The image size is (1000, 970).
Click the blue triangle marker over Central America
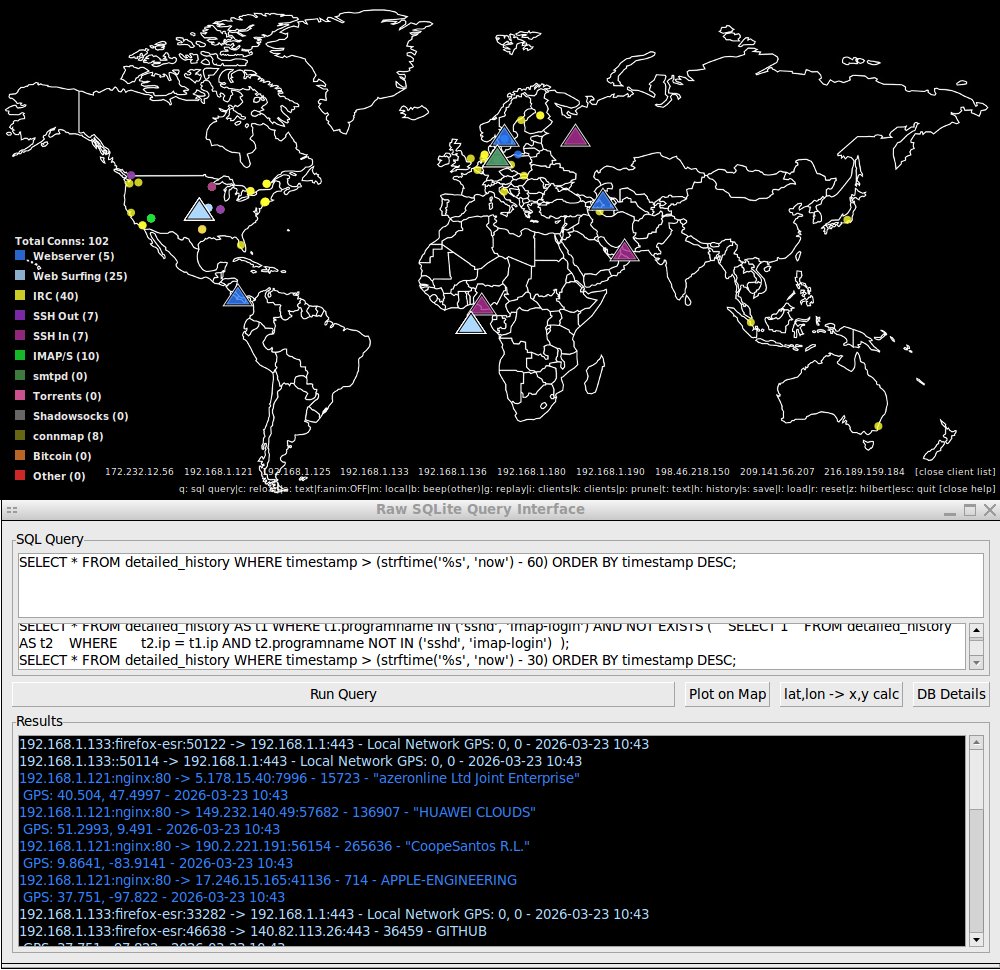(237, 296)
